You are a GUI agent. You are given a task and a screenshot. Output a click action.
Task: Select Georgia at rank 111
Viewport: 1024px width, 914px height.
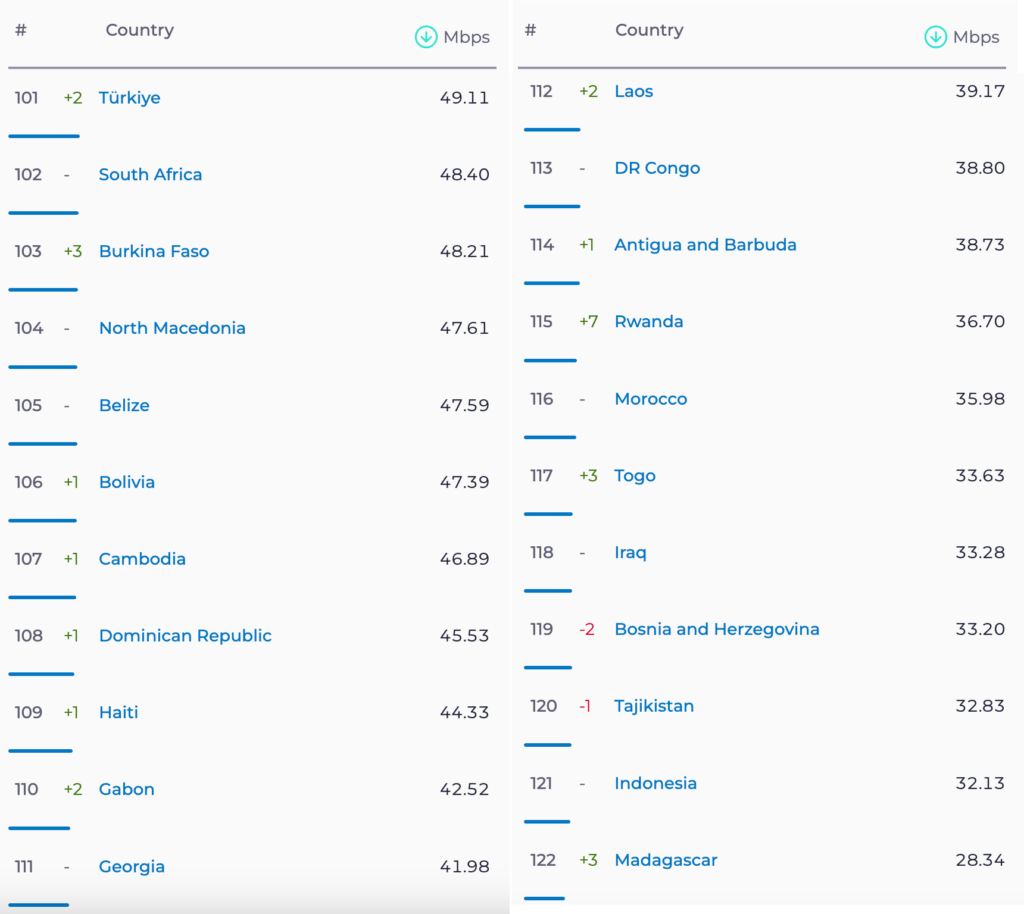(x=131, y=867)
